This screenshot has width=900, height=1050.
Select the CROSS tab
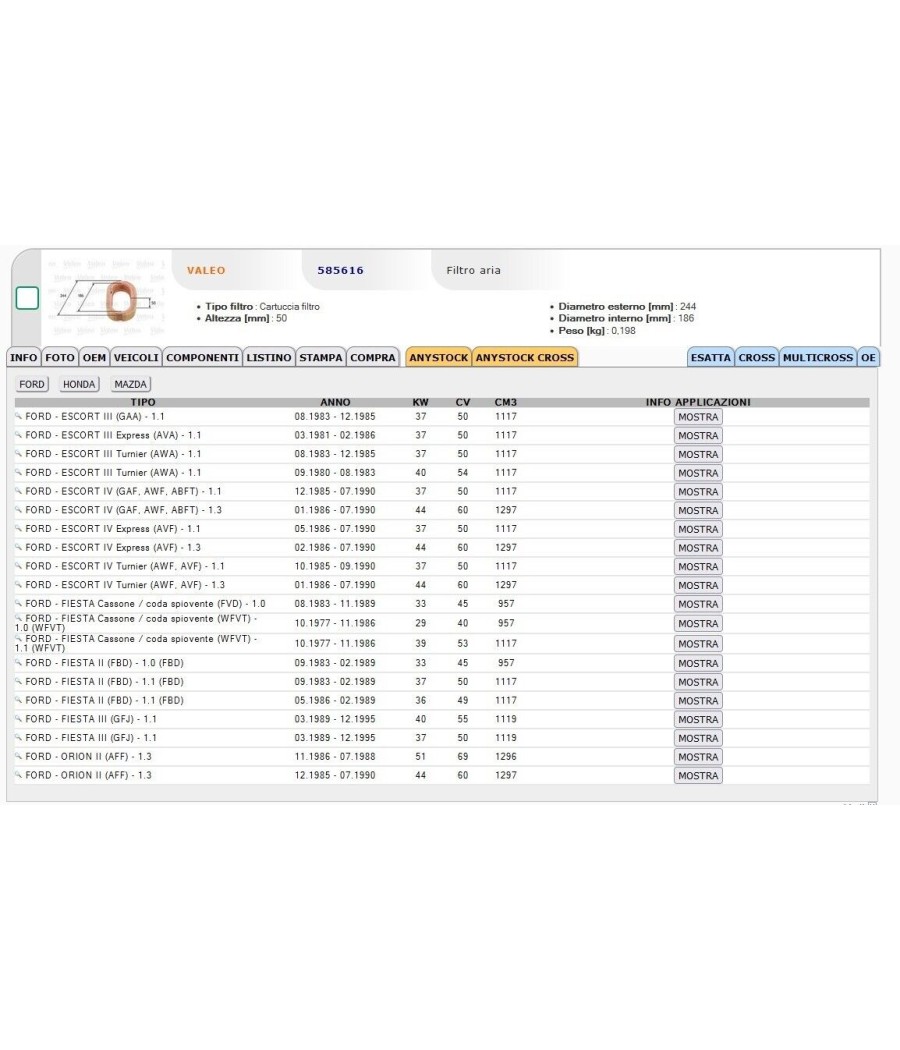757,358
